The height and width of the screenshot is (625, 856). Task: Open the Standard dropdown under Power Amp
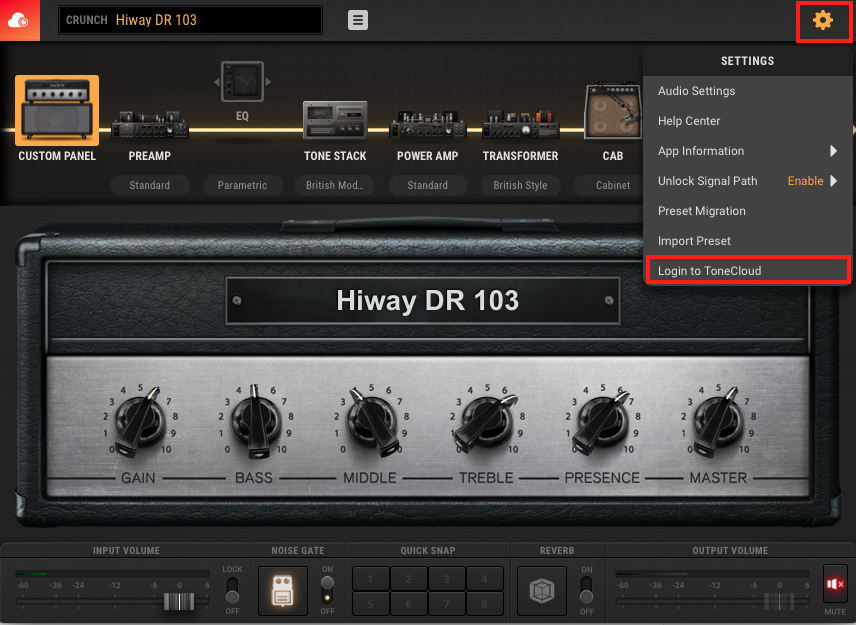pyautogui.click(x=427, y=186)
